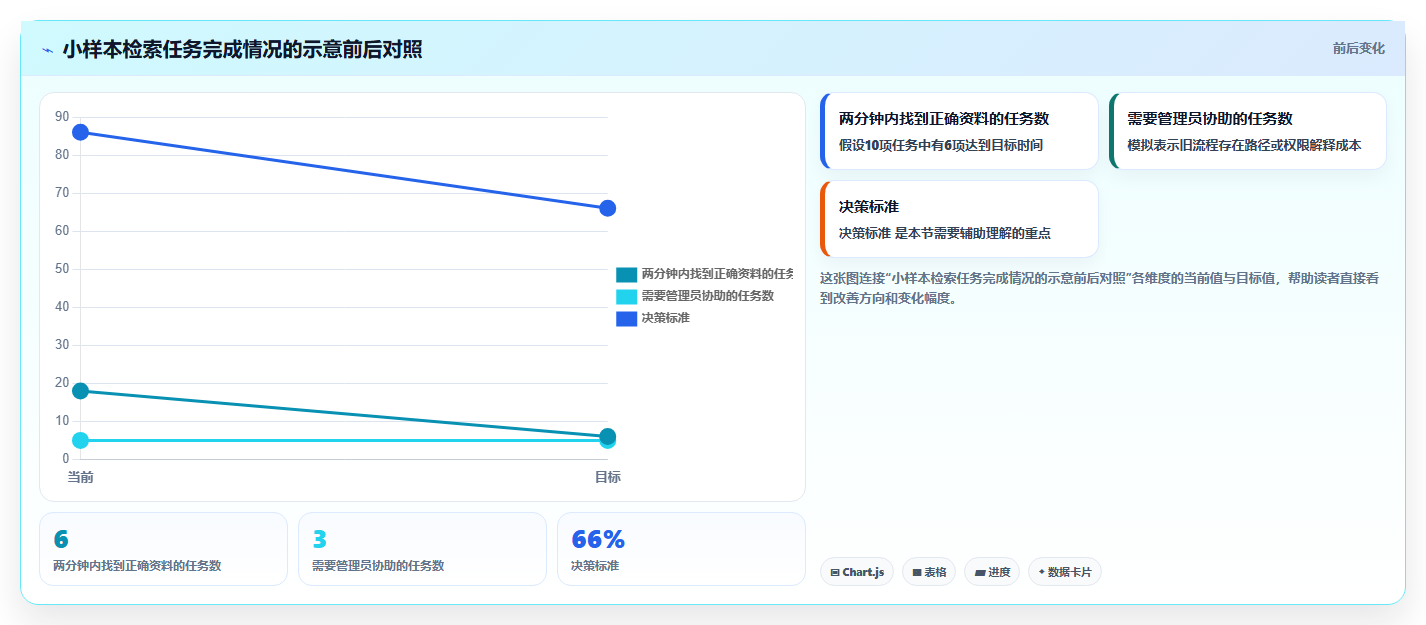The width and height of the screenshot is (1426, 625).
Task: Click the stat card showing 66%
Action: (681, 549)
